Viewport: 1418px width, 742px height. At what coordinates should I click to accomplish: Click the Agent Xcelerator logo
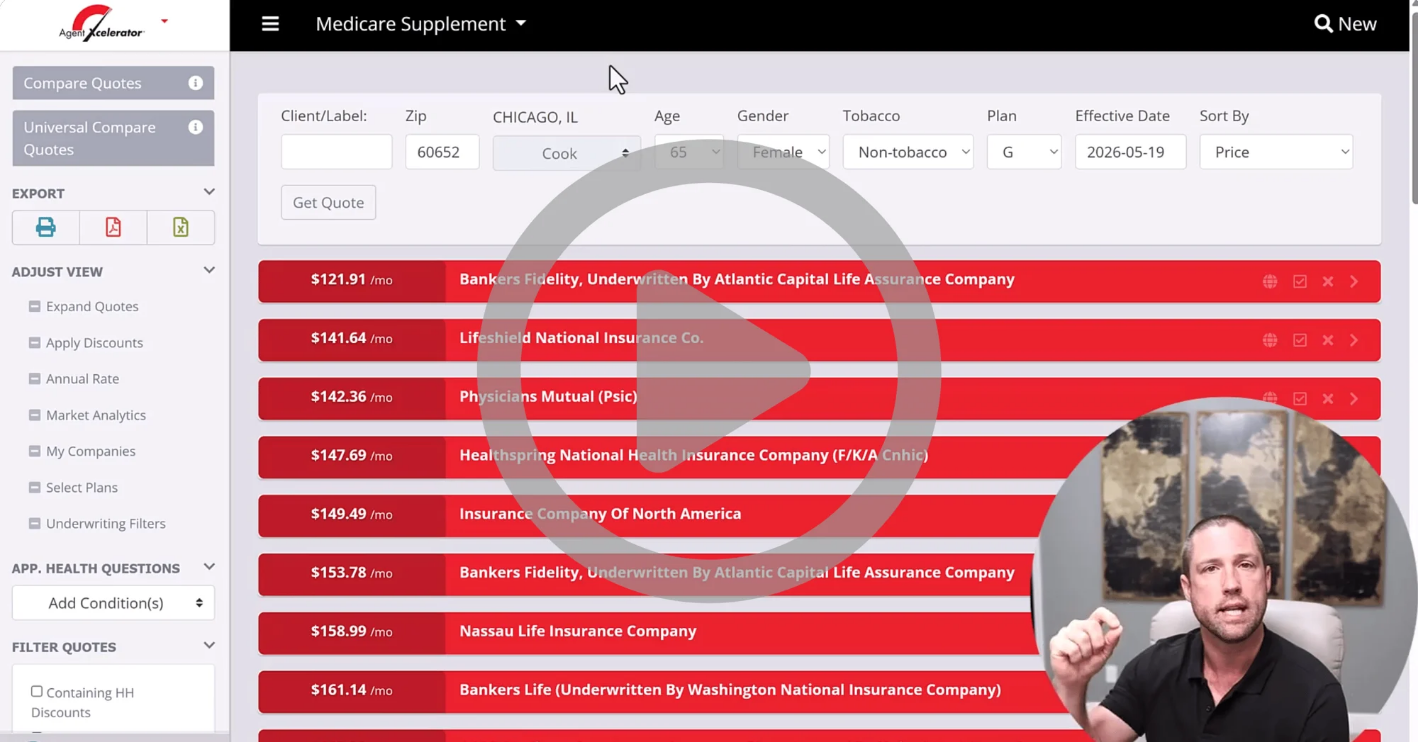coord(102,23)
